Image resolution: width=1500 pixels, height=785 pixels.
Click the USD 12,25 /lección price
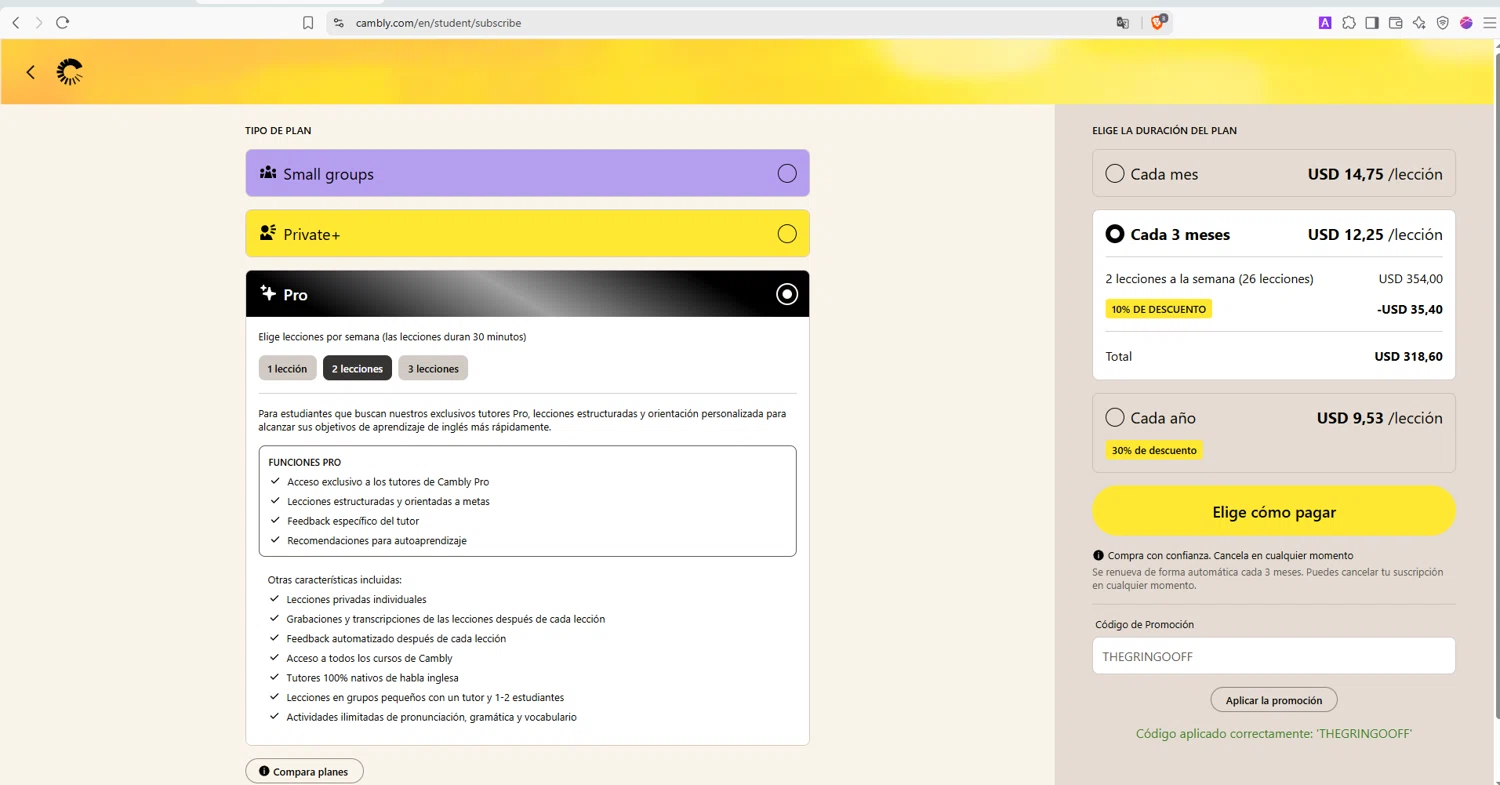pos(1375,234)
